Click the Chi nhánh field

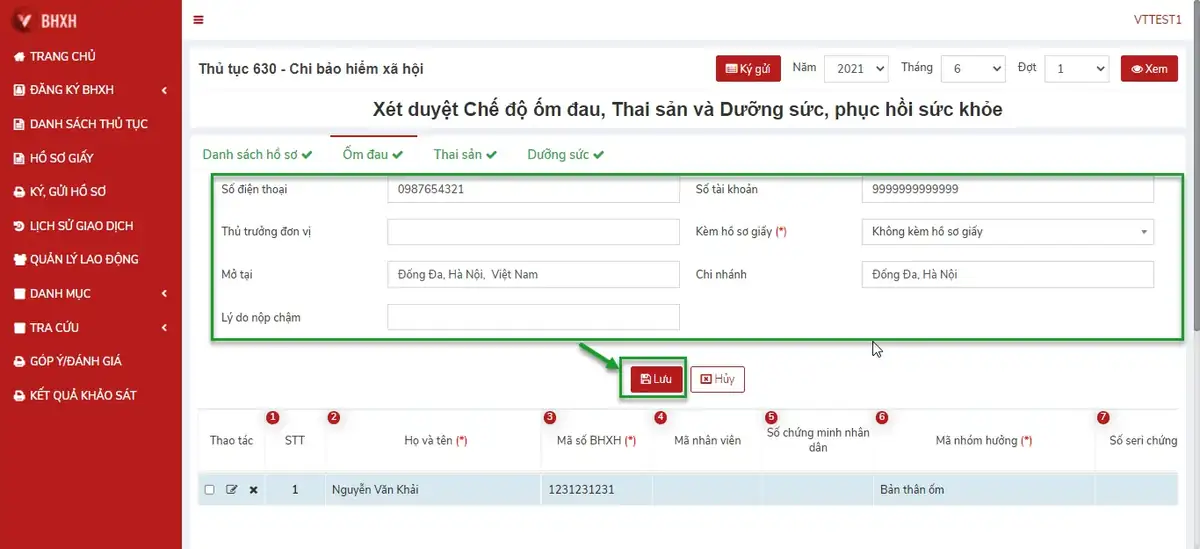coord(1007,274)
